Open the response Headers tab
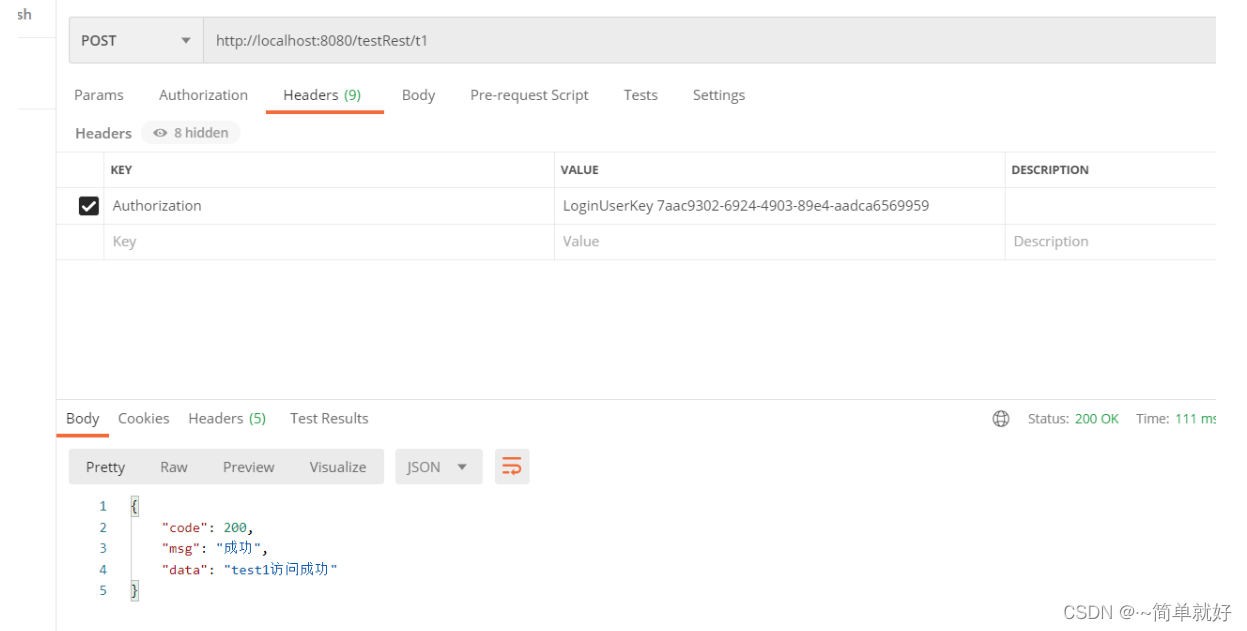Screen dimensions: 1247x631 [x=227, y=418]
